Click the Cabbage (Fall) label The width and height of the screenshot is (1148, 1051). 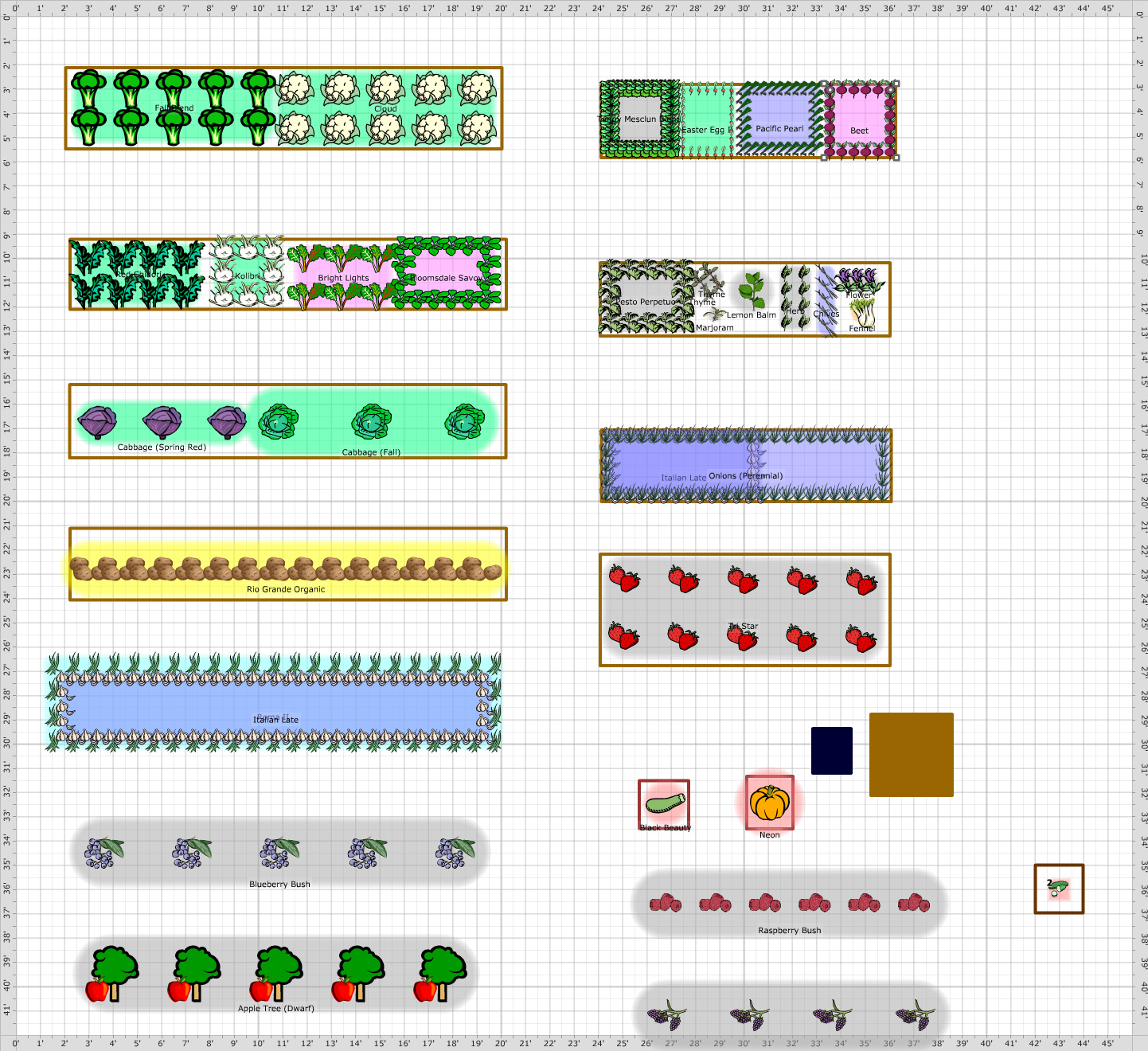click(x=371, y=452)
